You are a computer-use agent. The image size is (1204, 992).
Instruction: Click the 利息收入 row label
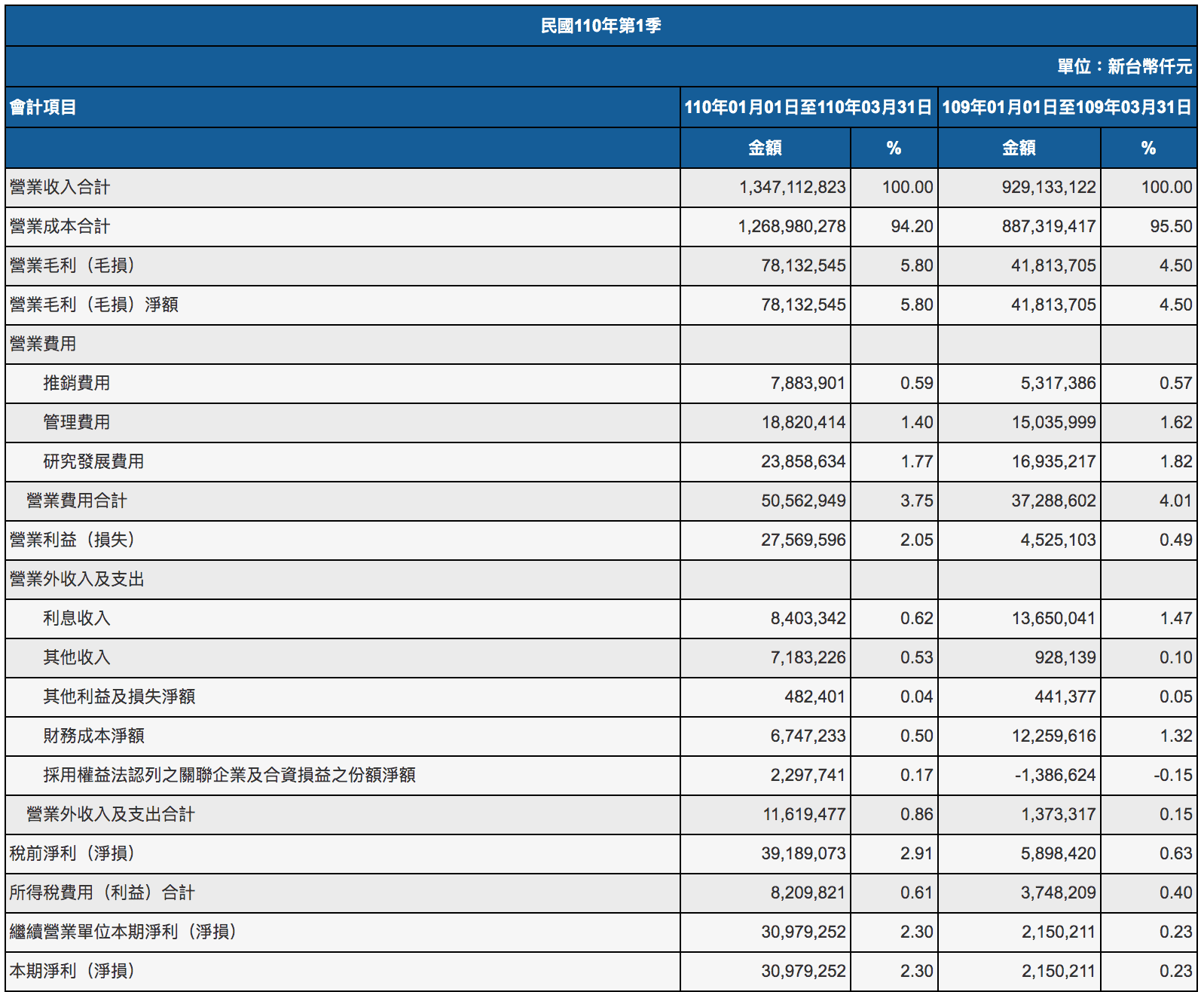click(77, 618)
